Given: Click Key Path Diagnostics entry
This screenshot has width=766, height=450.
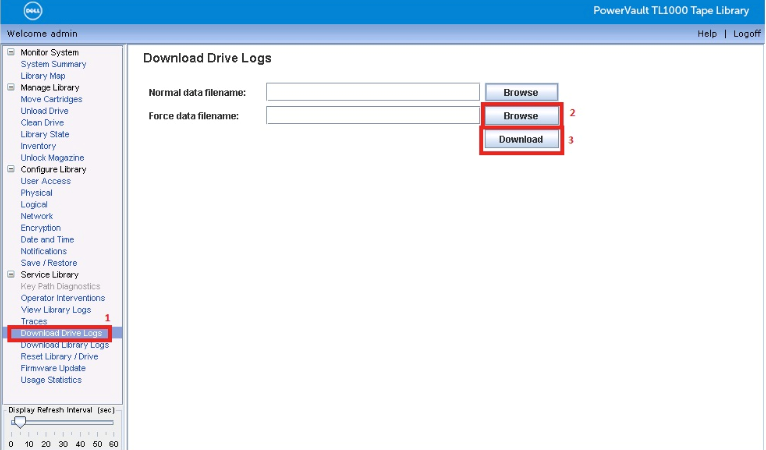Looking at the screenshot, I should (60, 286).
